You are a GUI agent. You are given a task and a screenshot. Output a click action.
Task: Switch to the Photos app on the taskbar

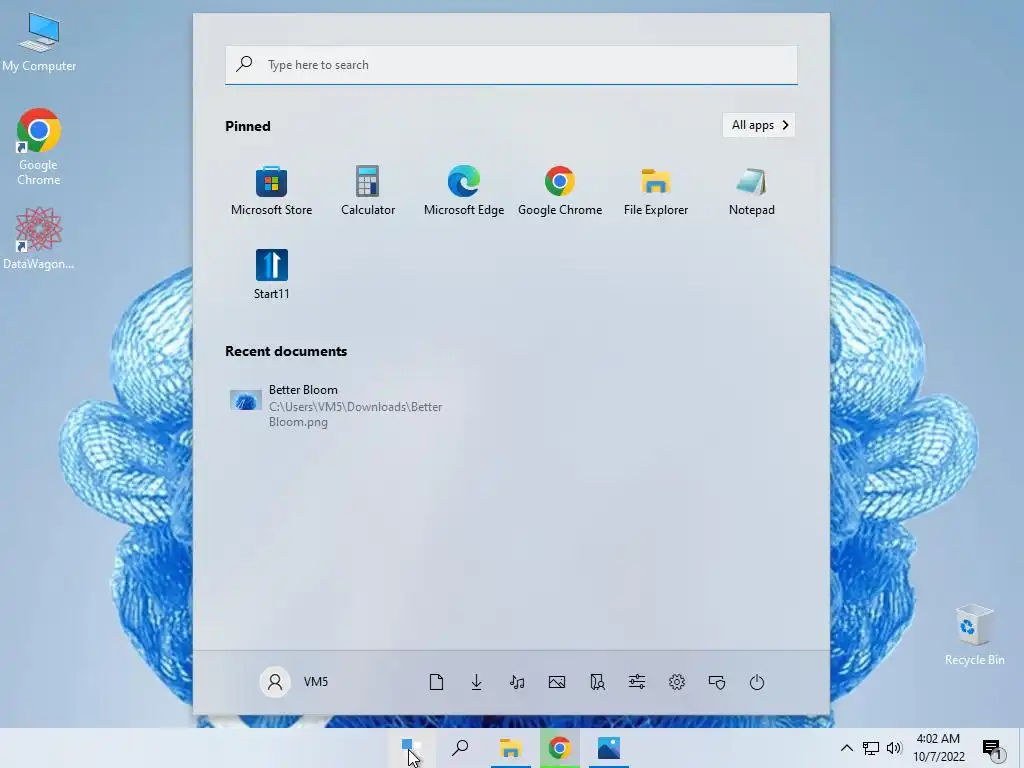click(609, 748)
